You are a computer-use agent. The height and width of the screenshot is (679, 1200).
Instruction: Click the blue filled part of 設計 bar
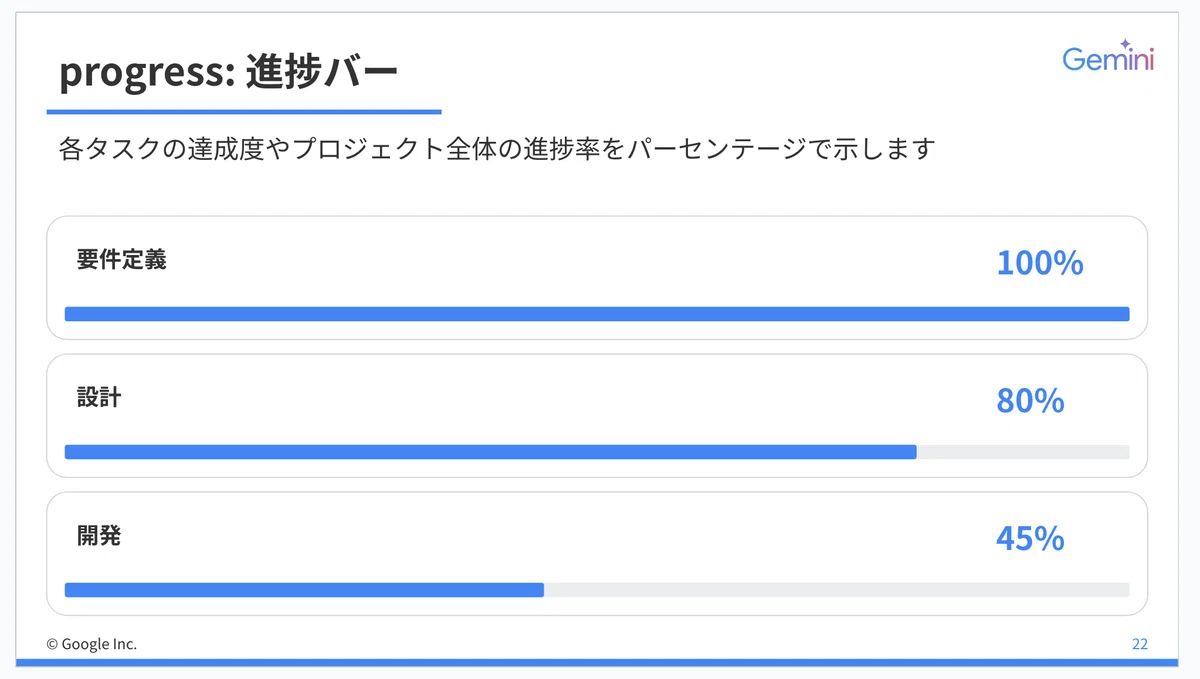pyautogui.click(x=491, y=452)
